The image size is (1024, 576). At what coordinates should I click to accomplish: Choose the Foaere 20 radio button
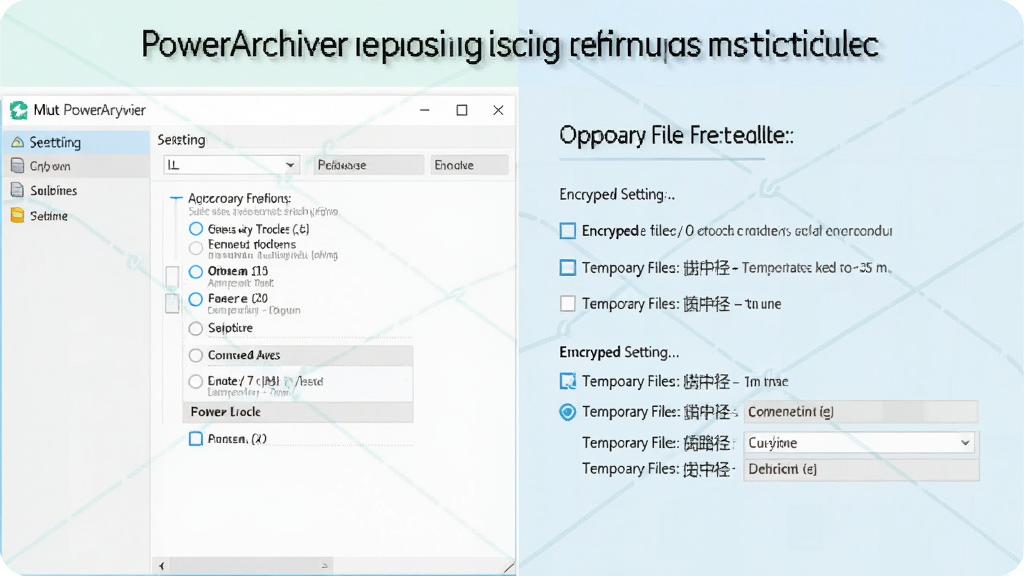click(195, 299)
